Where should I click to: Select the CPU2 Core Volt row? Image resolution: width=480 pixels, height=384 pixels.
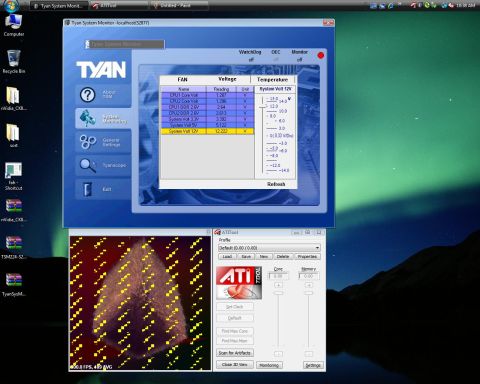(207, 101)
